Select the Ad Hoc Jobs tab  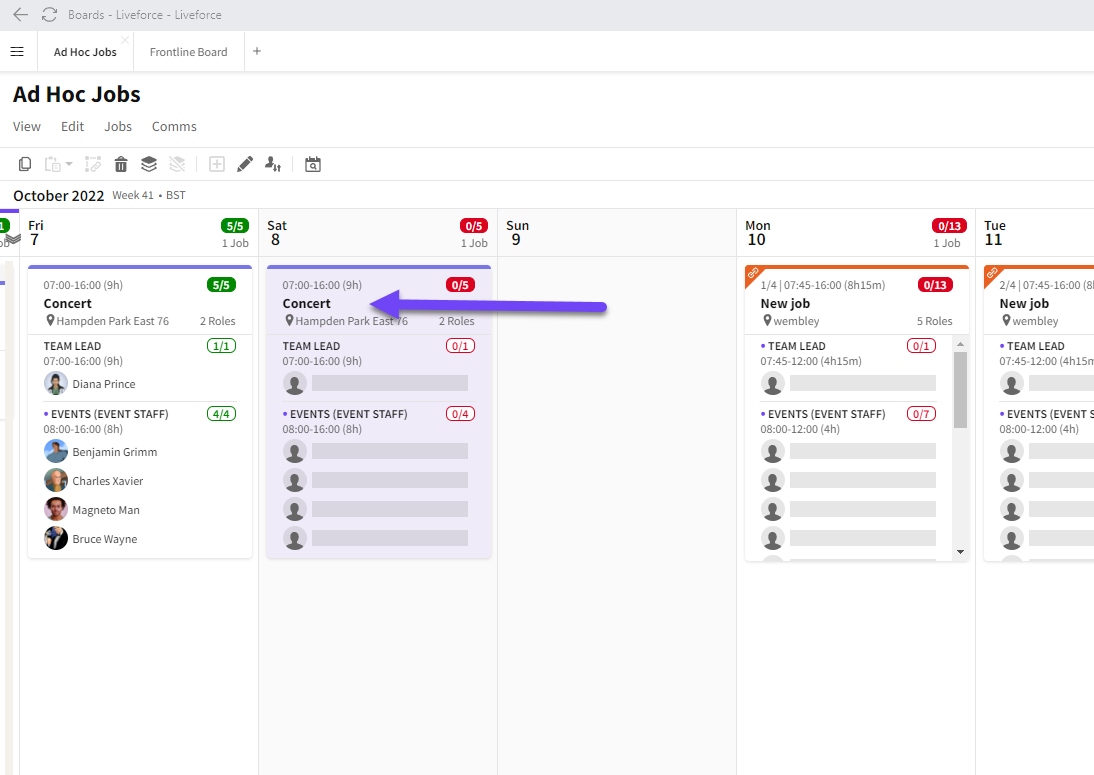click(85, 52)
